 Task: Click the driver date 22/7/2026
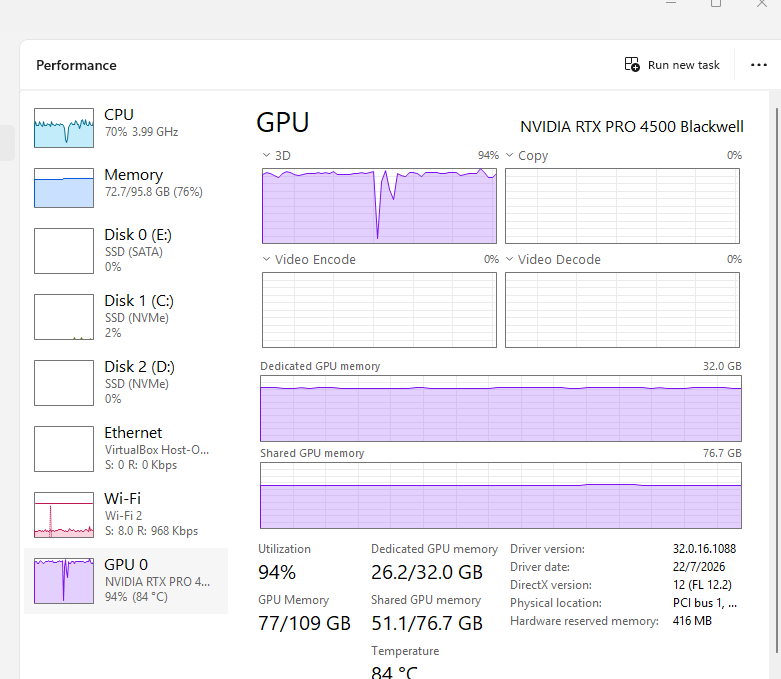699,566
